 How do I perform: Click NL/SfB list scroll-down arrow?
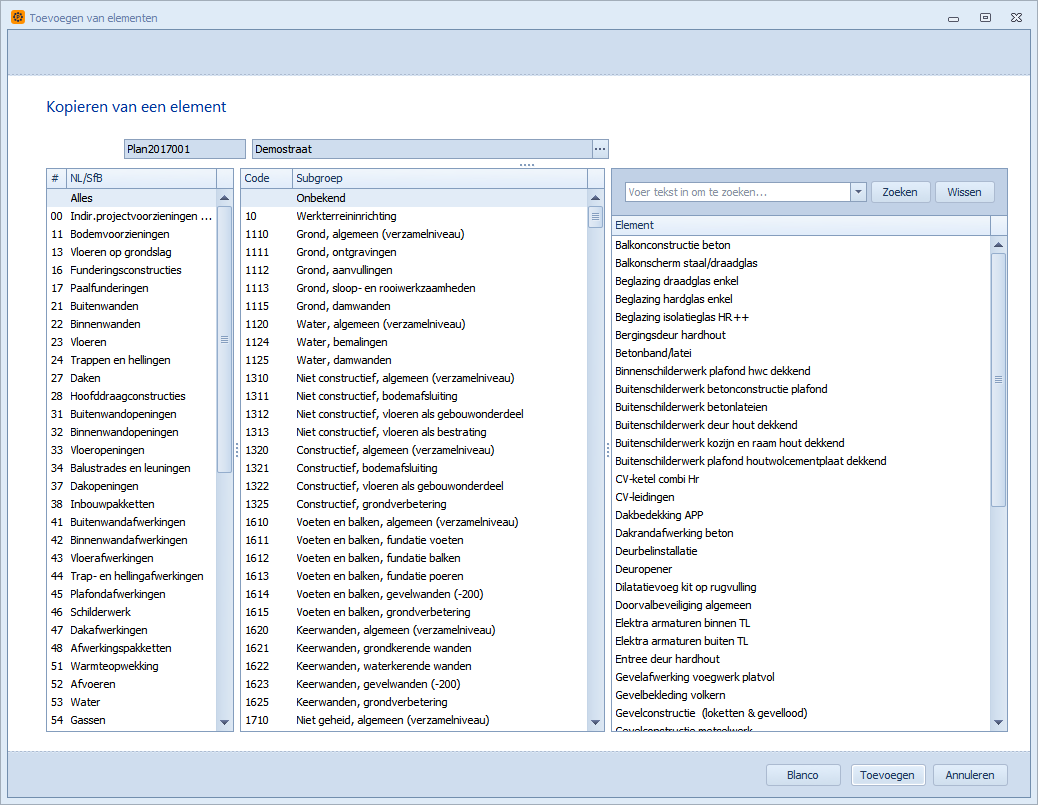coord(224,722)
